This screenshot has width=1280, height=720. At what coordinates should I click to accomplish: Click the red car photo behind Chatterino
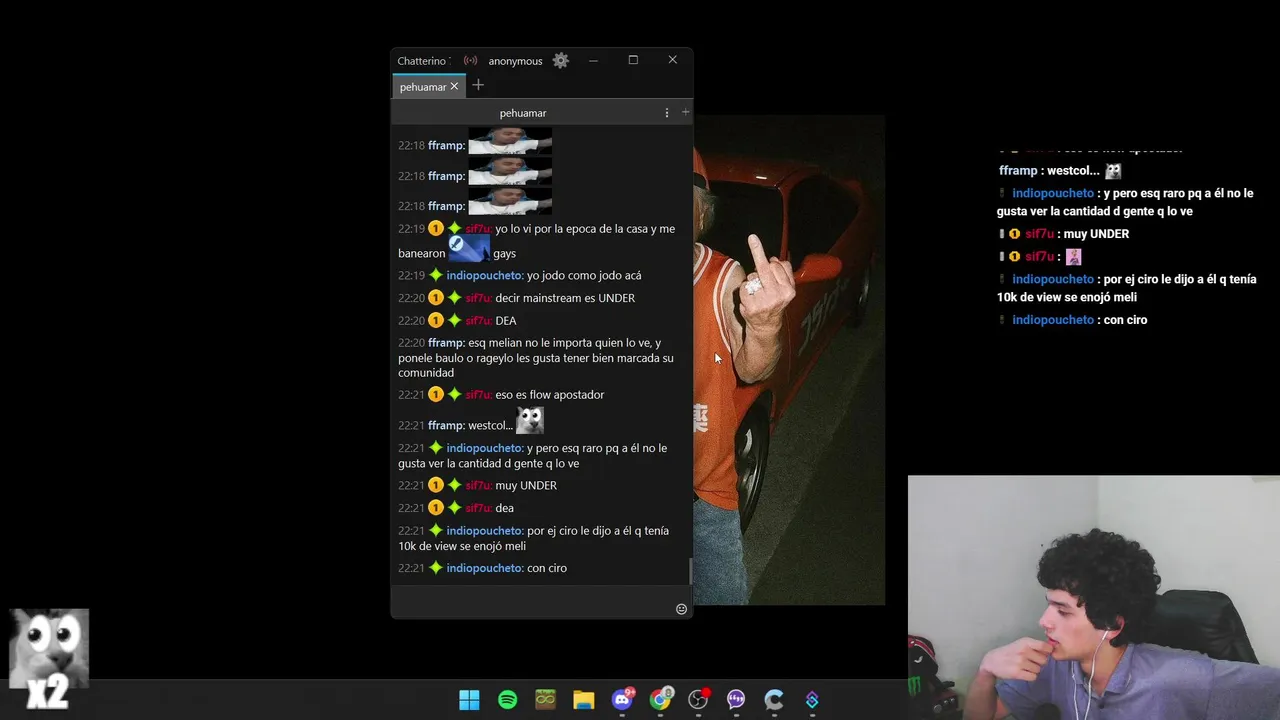tap(789, 360)
